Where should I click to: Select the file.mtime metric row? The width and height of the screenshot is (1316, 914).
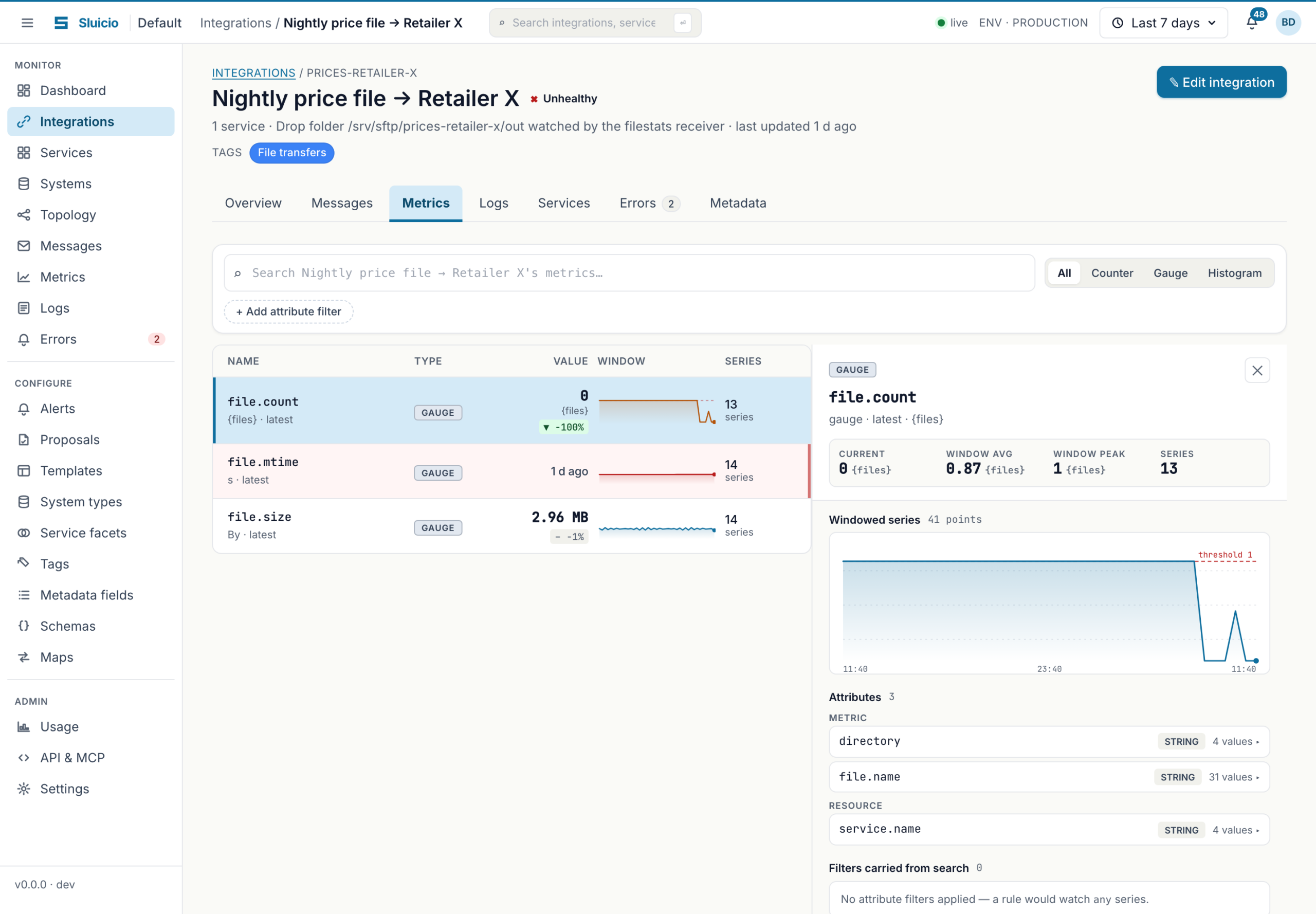(511, 471)
